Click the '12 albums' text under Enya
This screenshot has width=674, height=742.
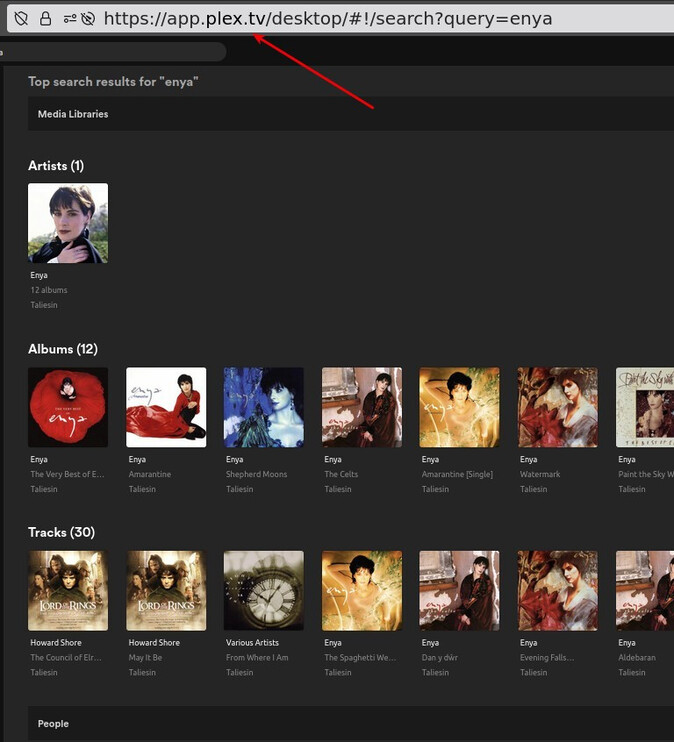tap(49, 290)
